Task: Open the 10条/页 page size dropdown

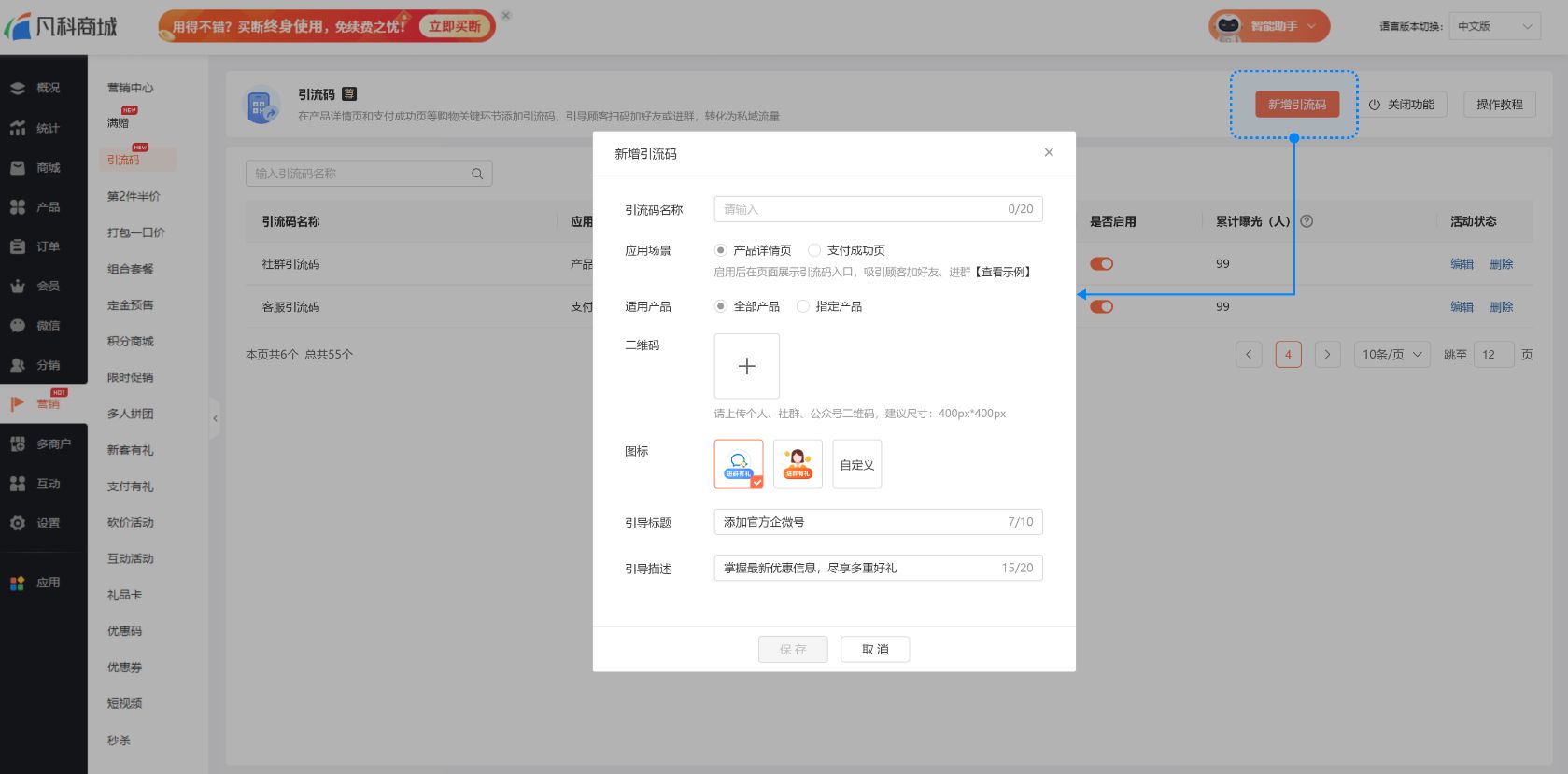Action: [1391, 355]
